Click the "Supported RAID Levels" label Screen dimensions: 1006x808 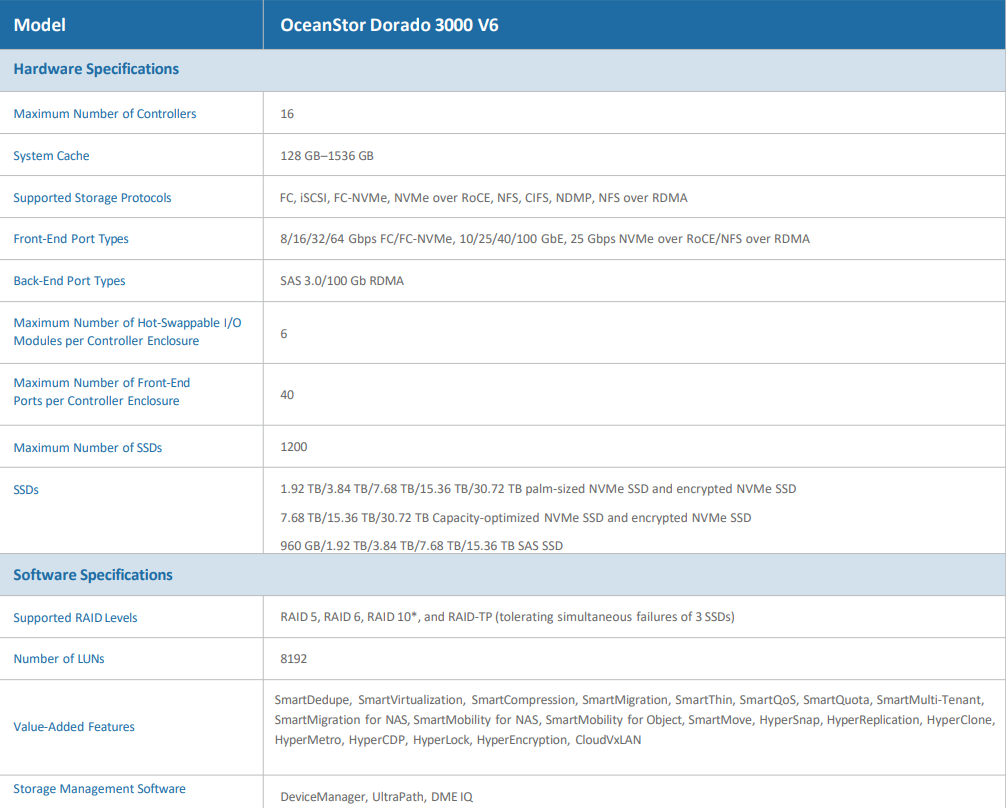click(x=75, y=617)
